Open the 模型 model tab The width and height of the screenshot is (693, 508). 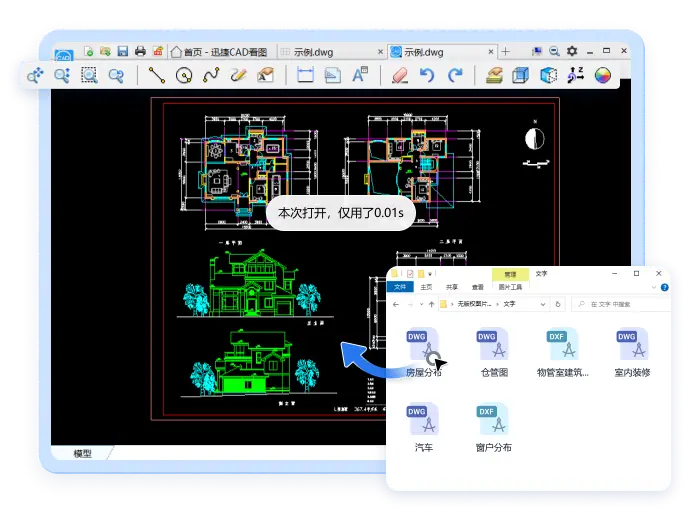82,453
